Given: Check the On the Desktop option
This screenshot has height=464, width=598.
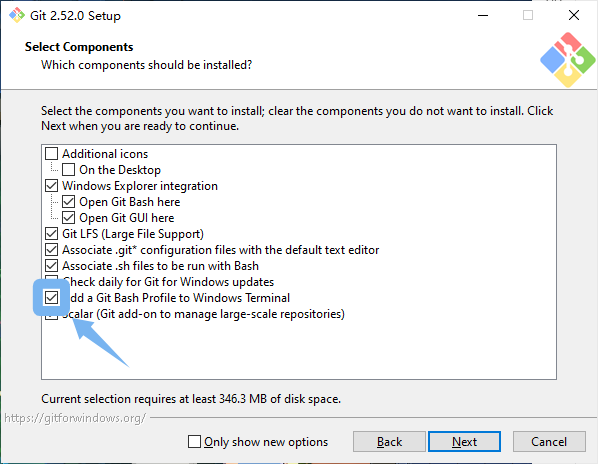Looking at the screenshot, I should coord(68,170).
